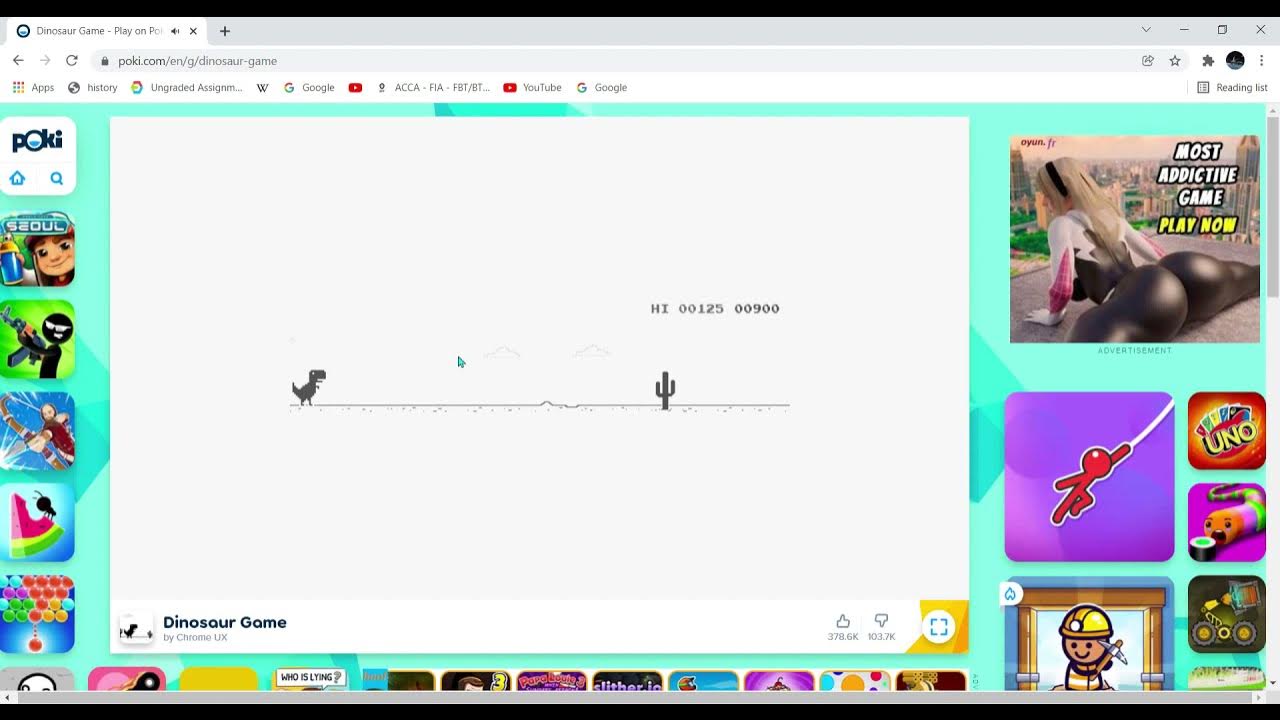The height and width of the screenshot is (720, 1280).
Task: Open Ungraded Assignment bookmark
Action: (x=187, y=88)
